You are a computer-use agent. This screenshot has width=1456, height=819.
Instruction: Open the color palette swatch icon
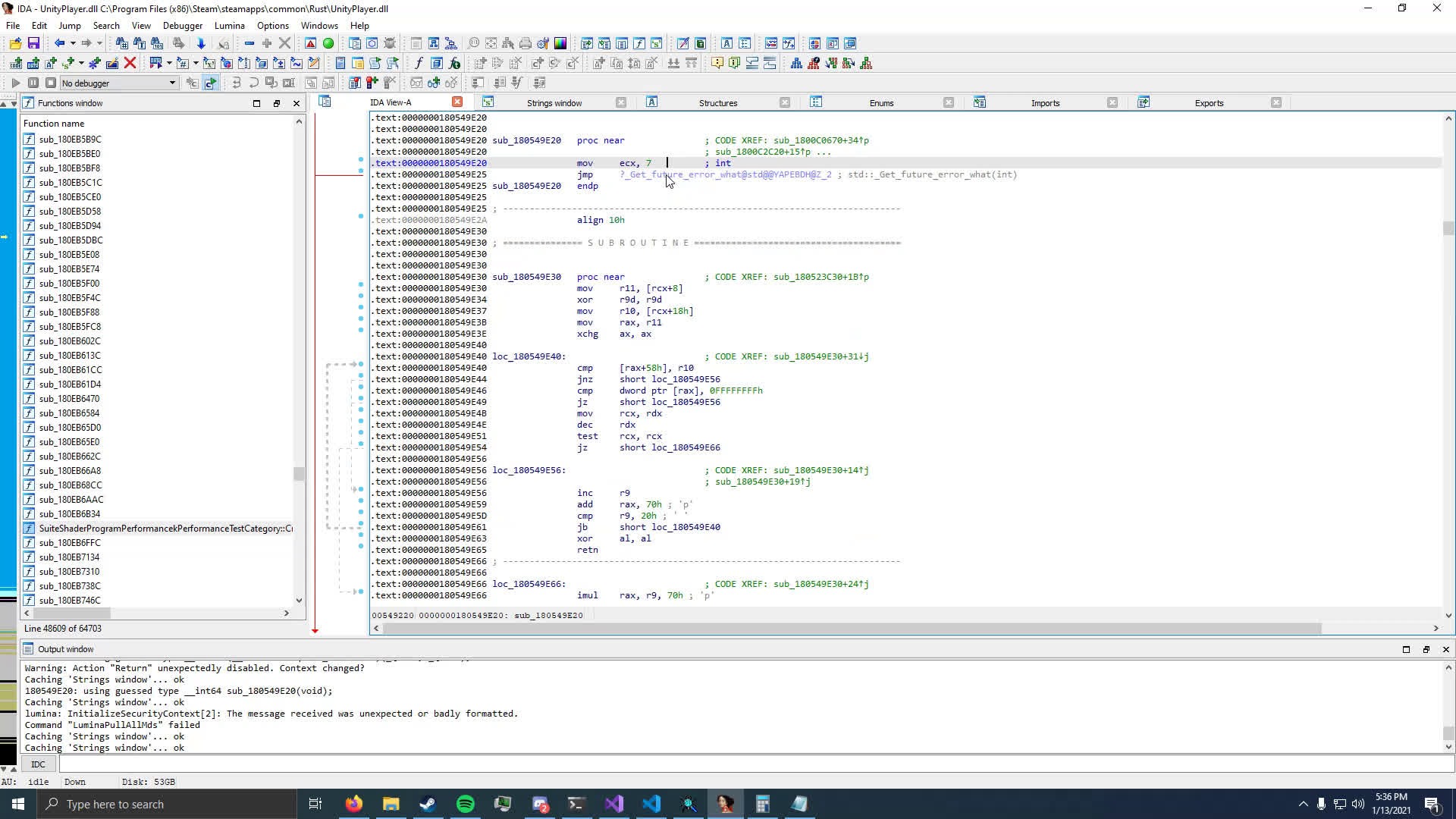(560, 43)
